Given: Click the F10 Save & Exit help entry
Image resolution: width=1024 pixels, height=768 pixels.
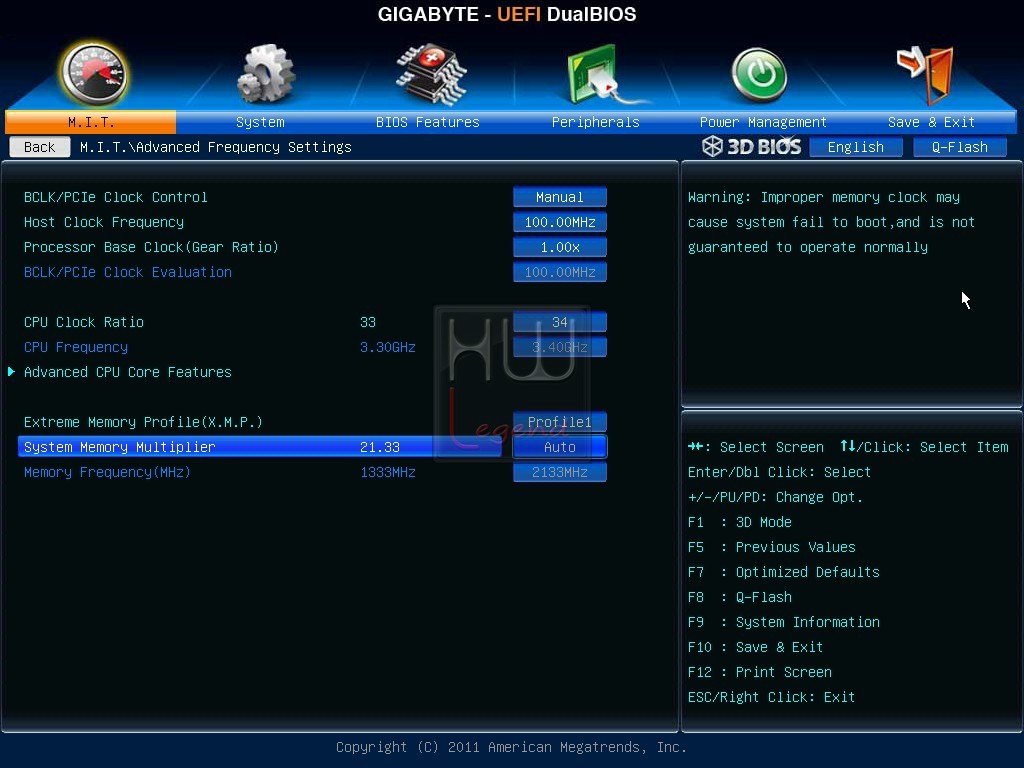Looking at the screenshot, I should 755,647.
